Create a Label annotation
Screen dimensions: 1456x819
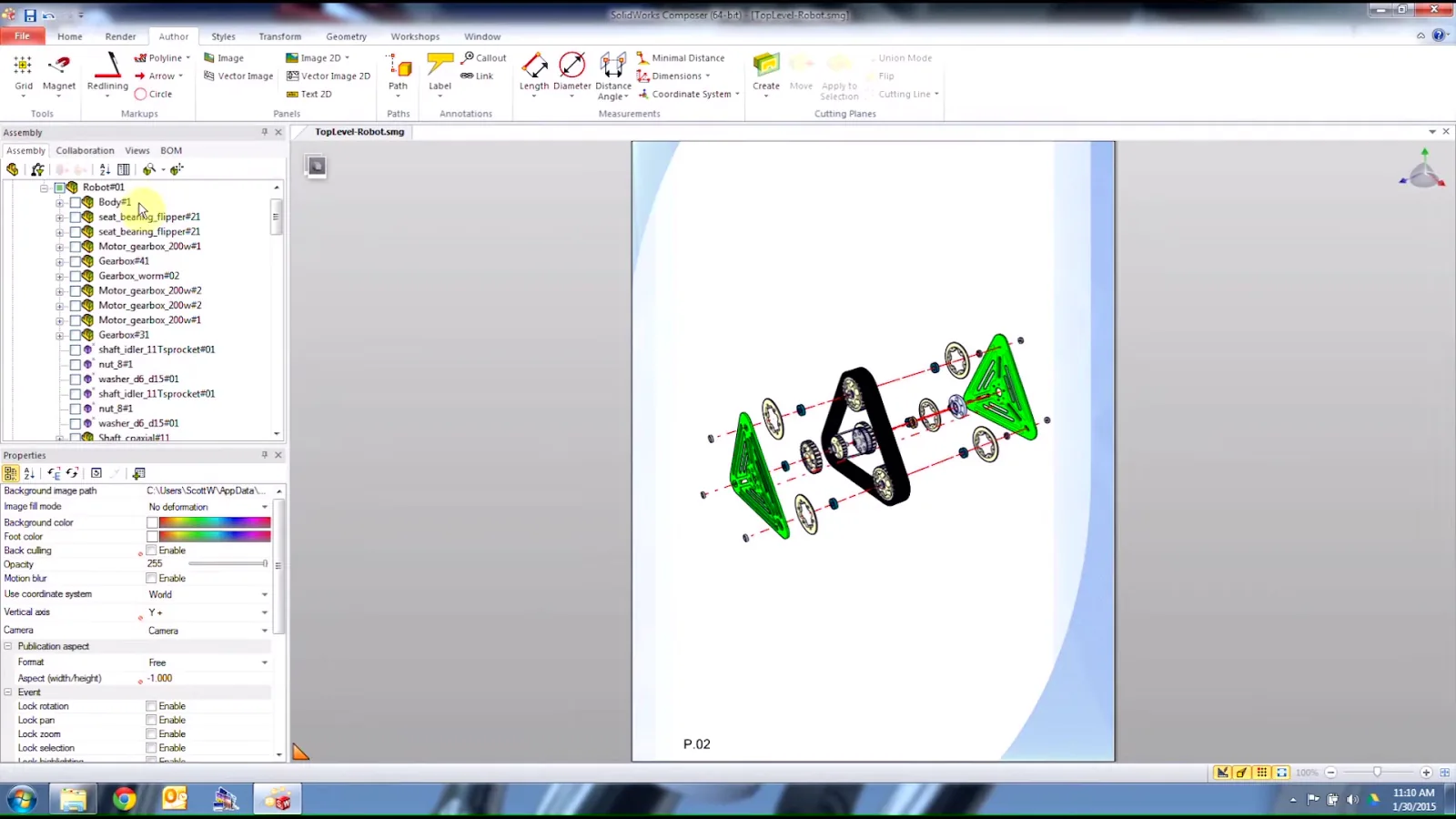coord(440,74)
